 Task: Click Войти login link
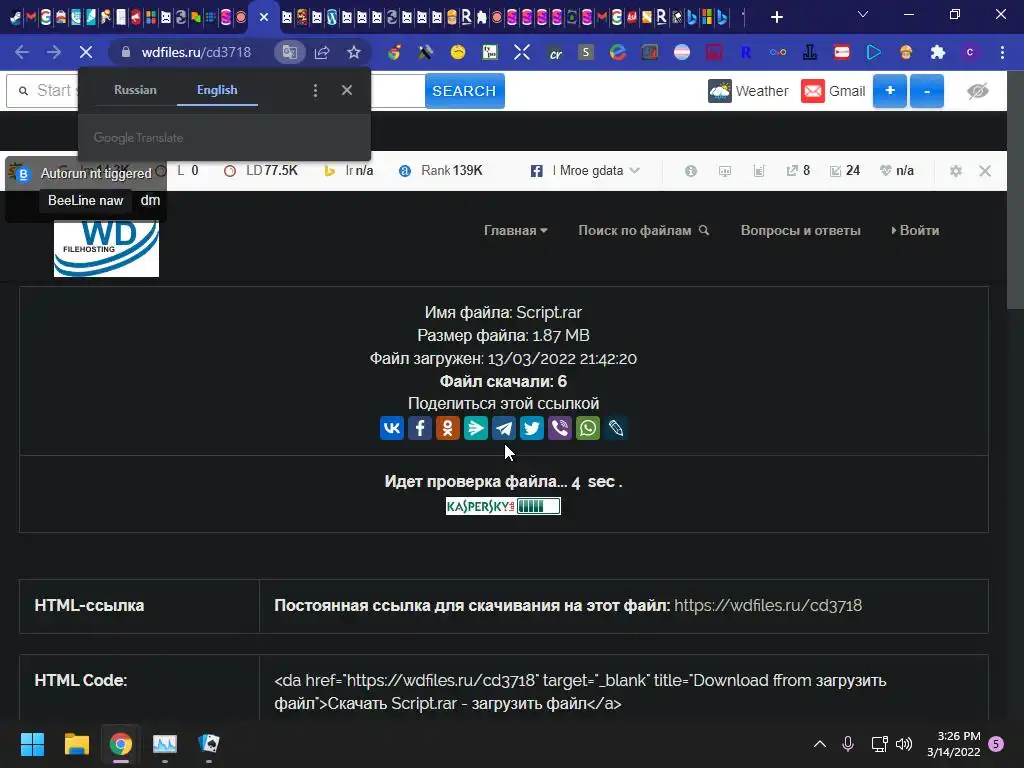tap(916, 231)
